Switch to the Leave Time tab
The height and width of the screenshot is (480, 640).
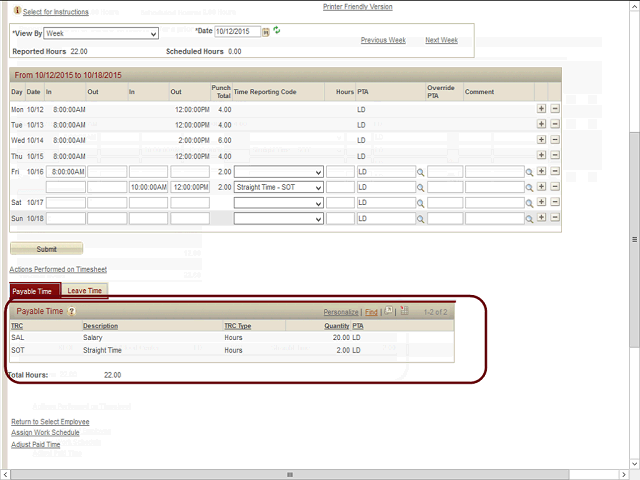[85, 291]
